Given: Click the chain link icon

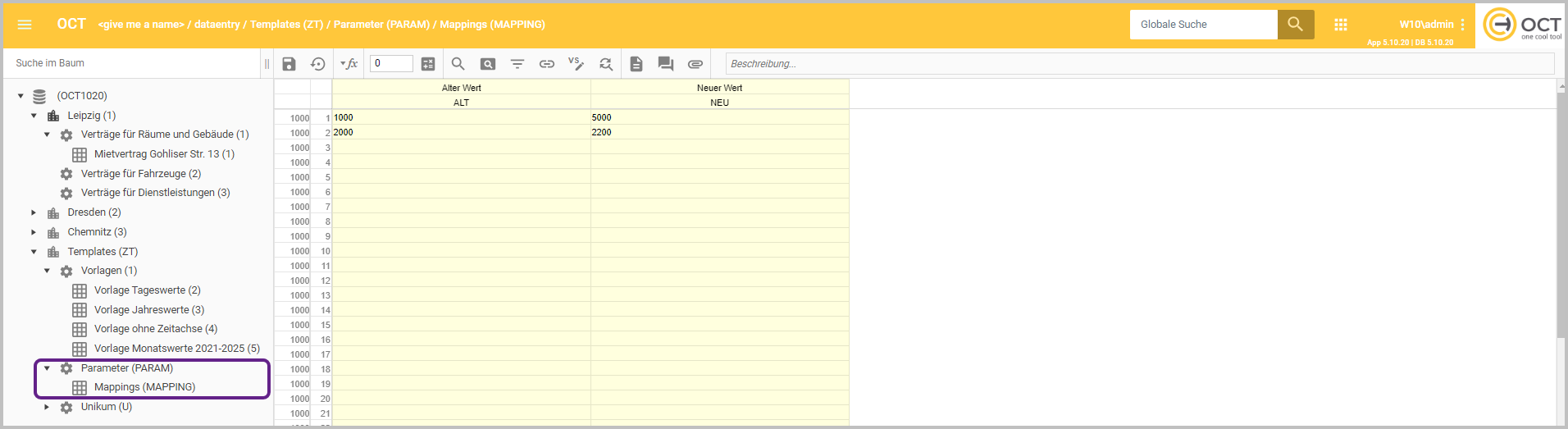Looking at the screenshot, I should coord(547,64).
